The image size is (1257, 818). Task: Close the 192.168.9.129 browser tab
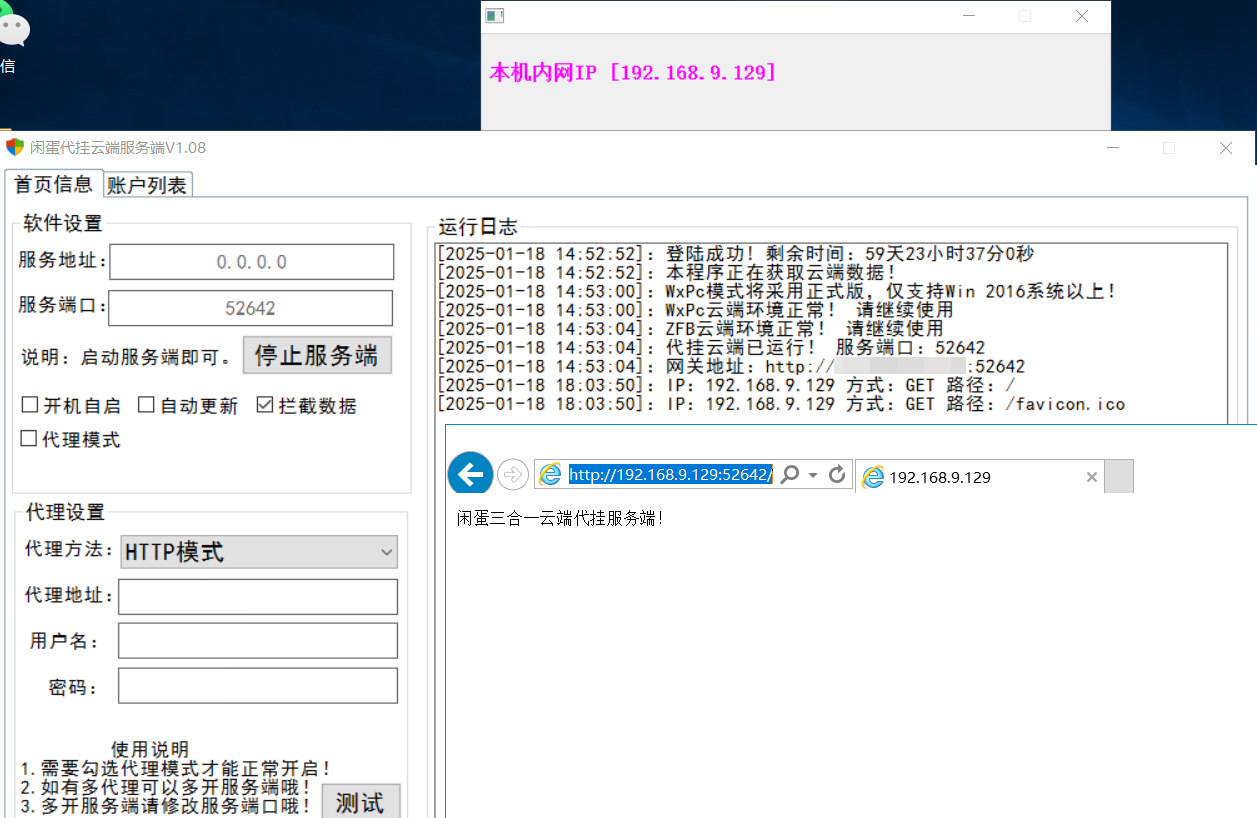pos(1092,477)
